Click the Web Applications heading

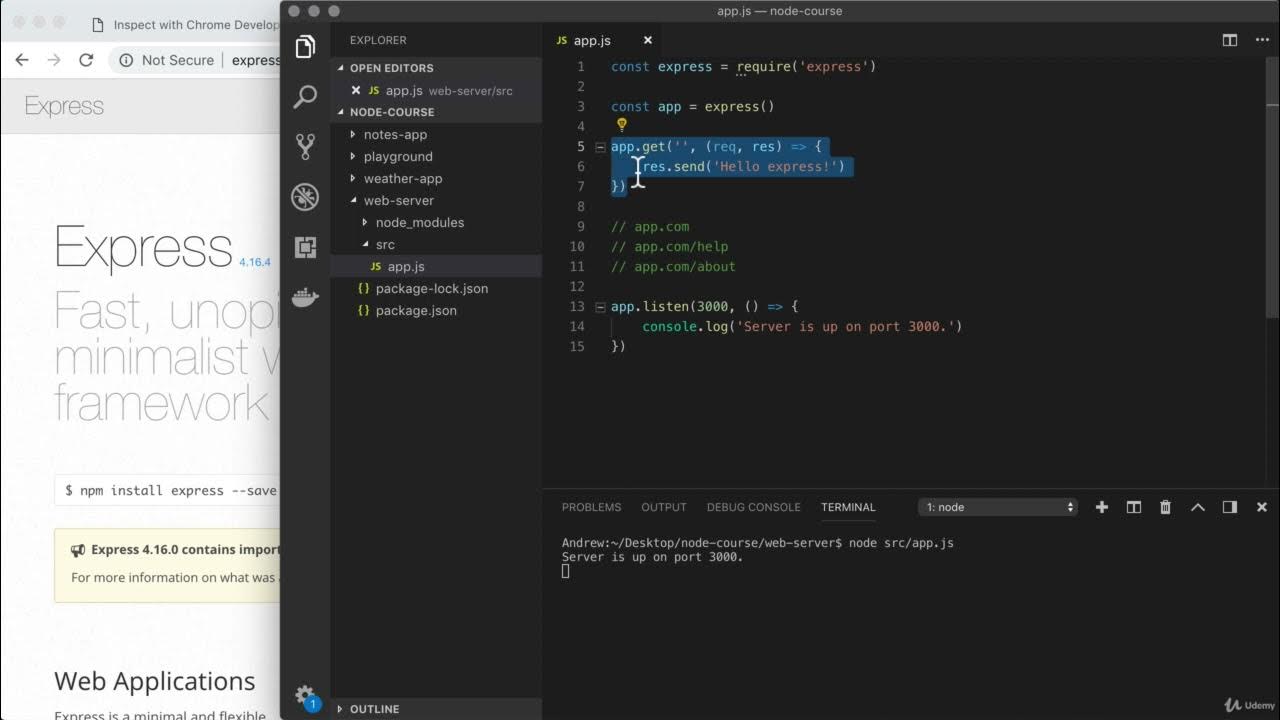(155, 681)
